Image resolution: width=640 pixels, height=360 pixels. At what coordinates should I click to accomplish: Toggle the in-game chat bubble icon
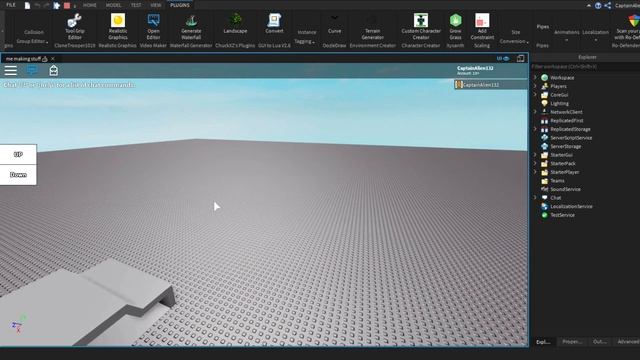coord(32,71)
